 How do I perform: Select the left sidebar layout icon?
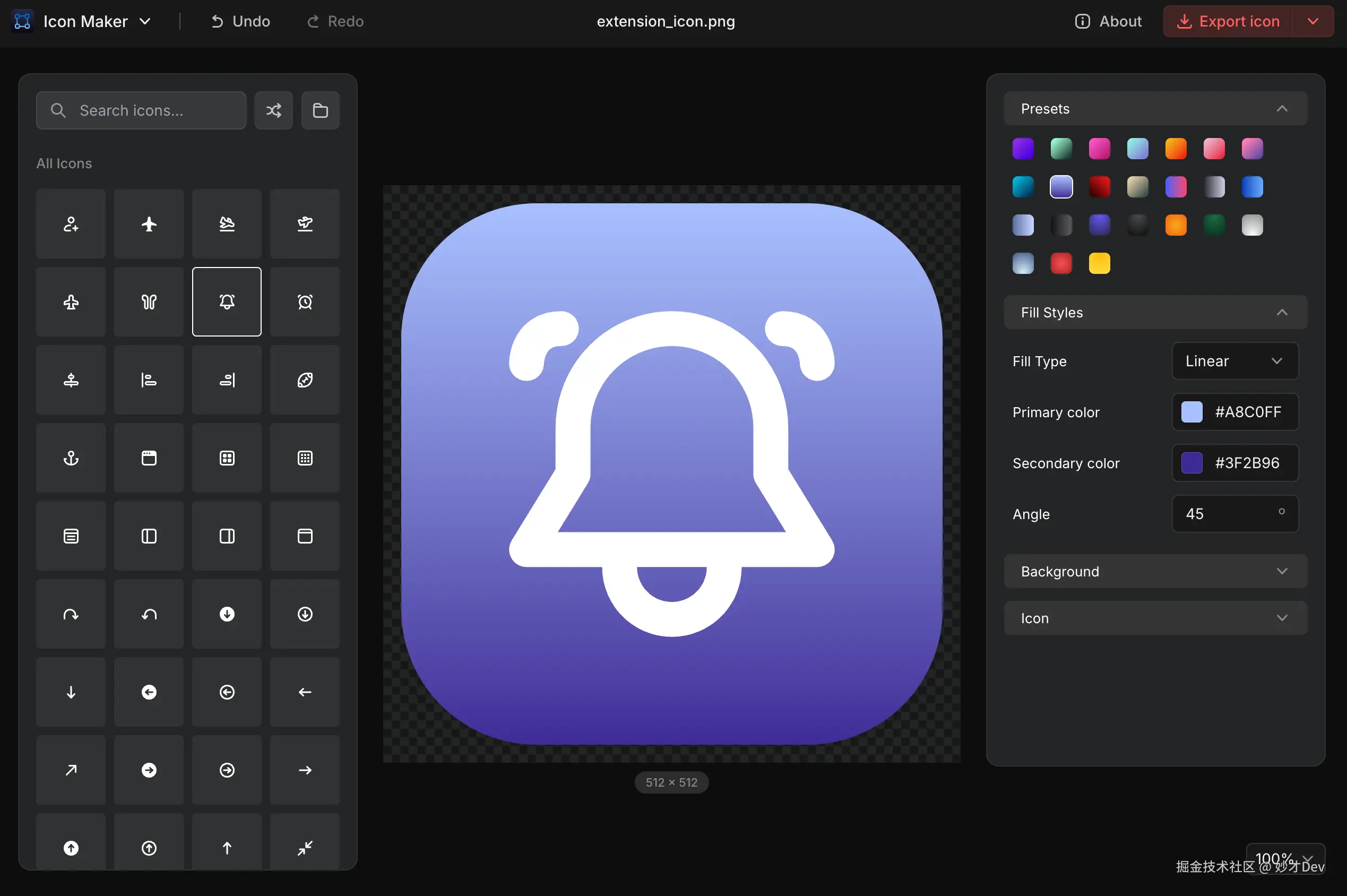[149, 536]
